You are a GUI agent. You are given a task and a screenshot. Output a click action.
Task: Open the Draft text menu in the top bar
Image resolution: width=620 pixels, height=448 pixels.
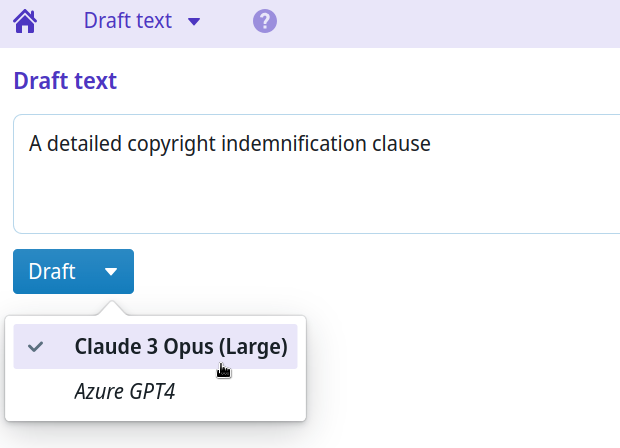tap(128, 21)
